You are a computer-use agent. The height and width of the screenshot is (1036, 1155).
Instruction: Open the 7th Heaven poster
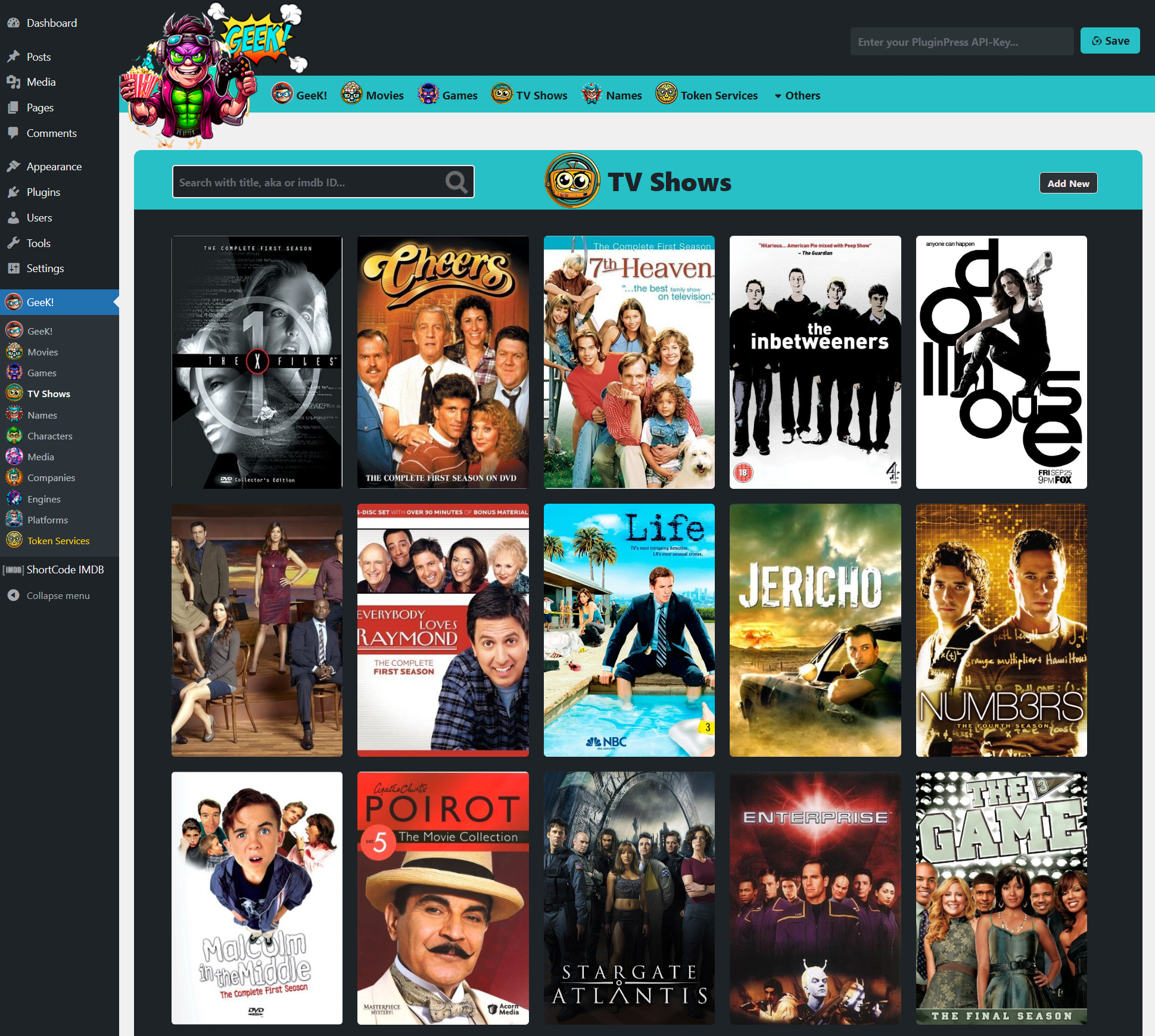[x=629, y=362]
